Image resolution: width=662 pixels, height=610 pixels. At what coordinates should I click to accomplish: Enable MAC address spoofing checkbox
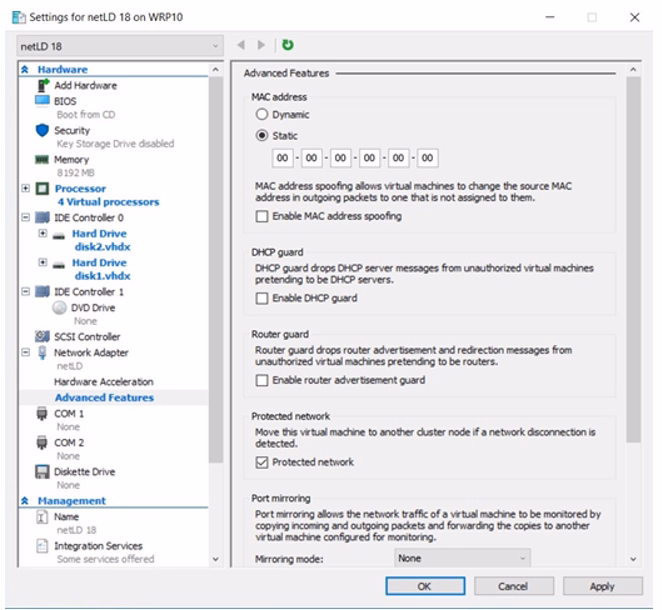262,216
